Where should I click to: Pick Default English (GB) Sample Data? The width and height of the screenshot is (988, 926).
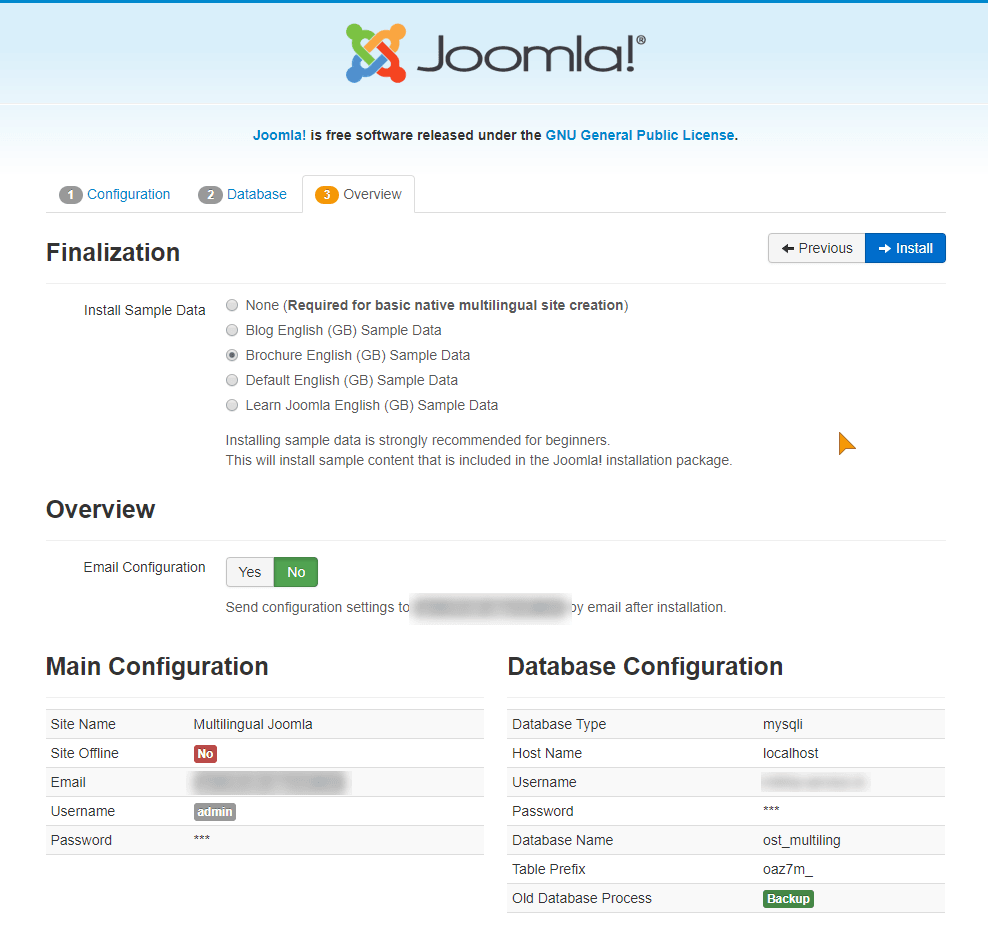pyautogui.click(x=233, y=380)
